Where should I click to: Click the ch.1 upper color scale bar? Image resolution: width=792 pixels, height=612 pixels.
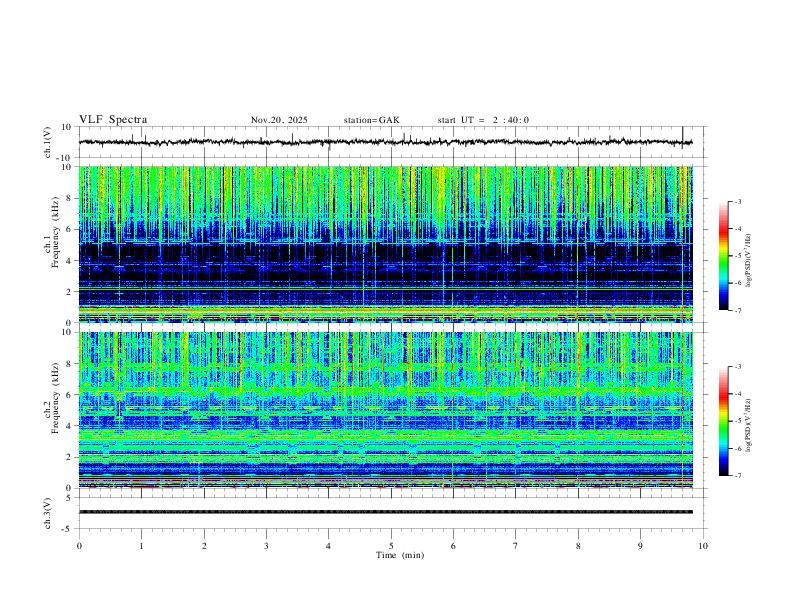(724, 256)
